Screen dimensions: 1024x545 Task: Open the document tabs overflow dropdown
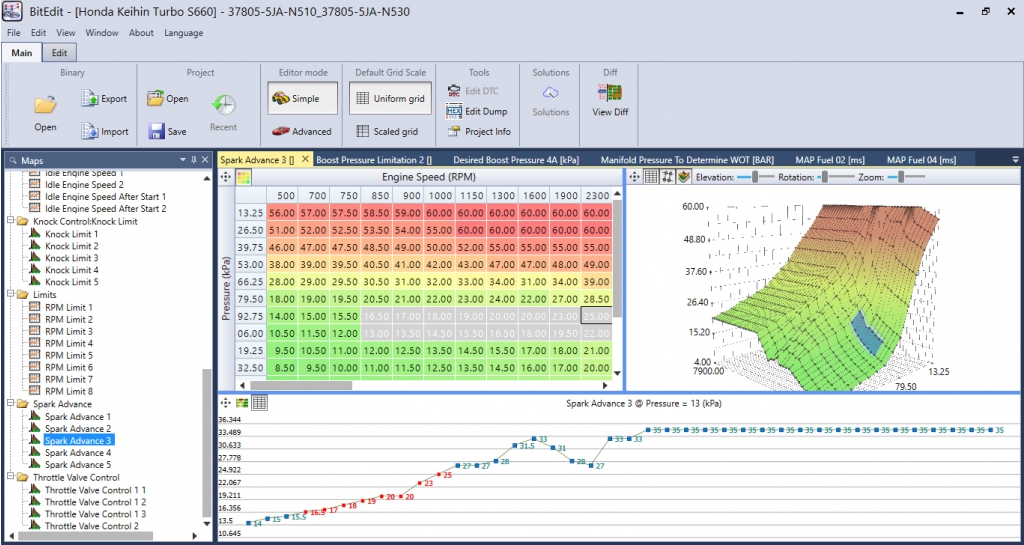[x=1015, y=159]
